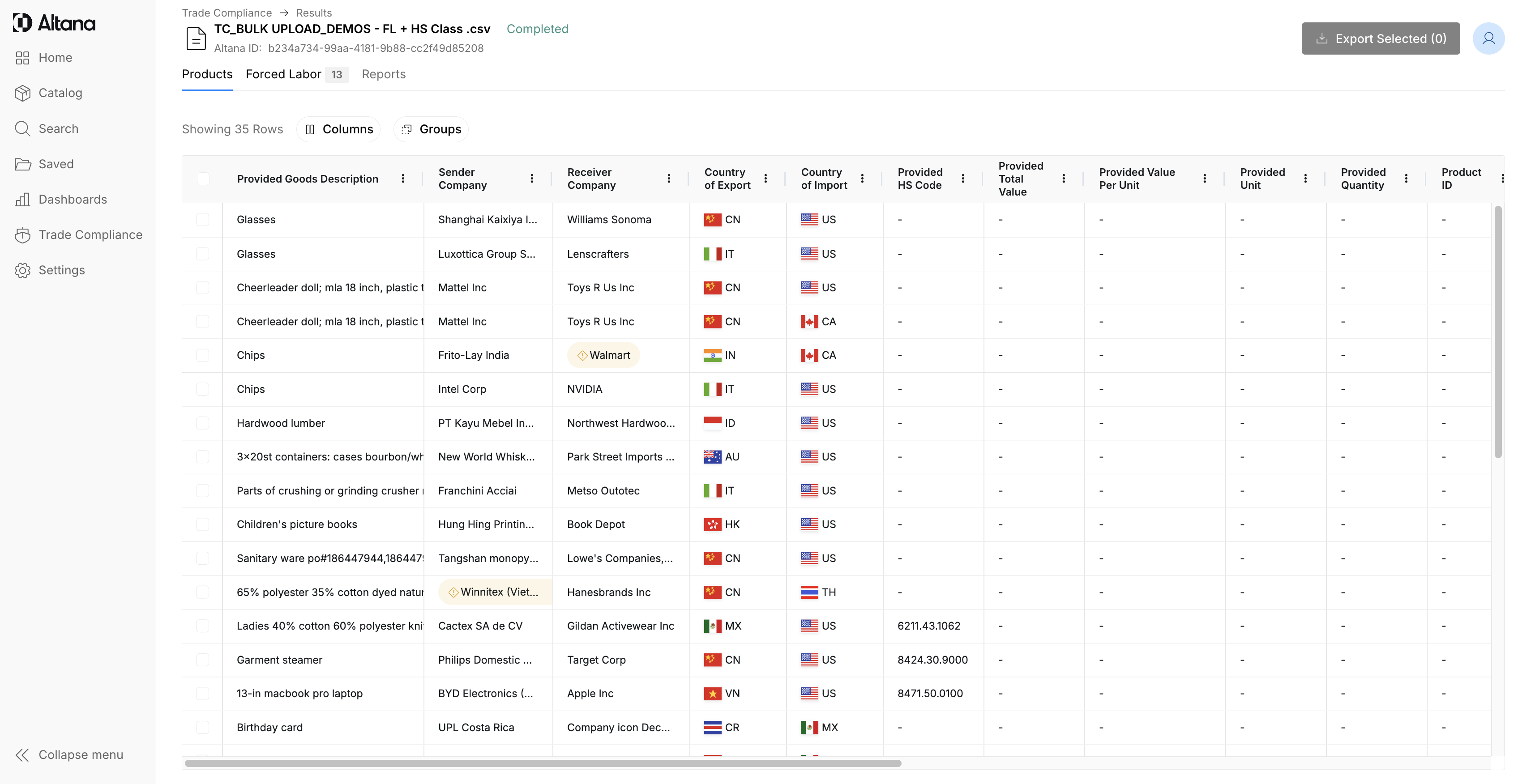Open Saved folder icon in sidebar

(x=22, y=165)
